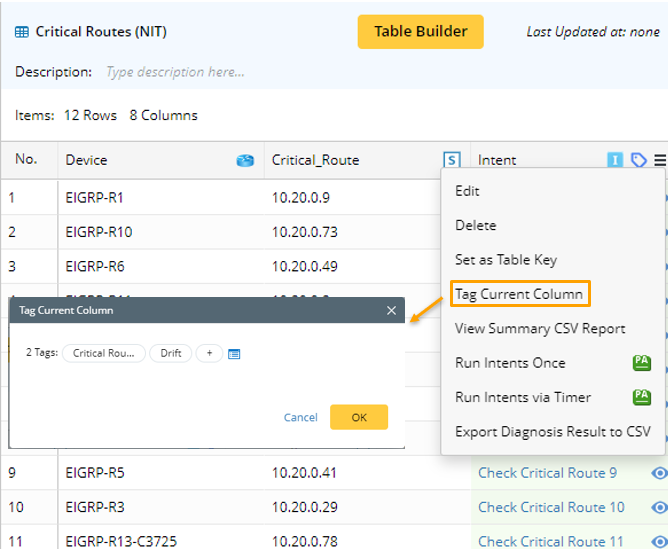
Task: Open the Check Critical Route 9 link
Action: point(547,473)
